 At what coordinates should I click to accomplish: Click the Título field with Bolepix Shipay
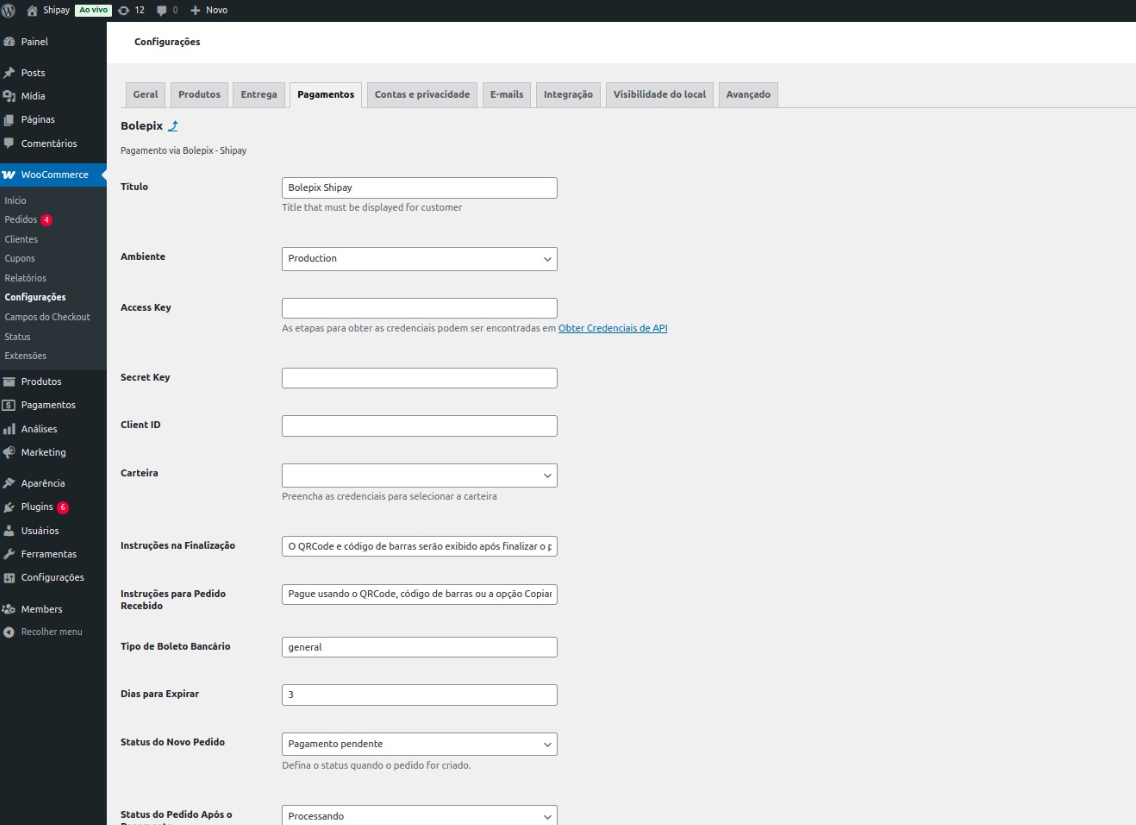click(419, 188)
